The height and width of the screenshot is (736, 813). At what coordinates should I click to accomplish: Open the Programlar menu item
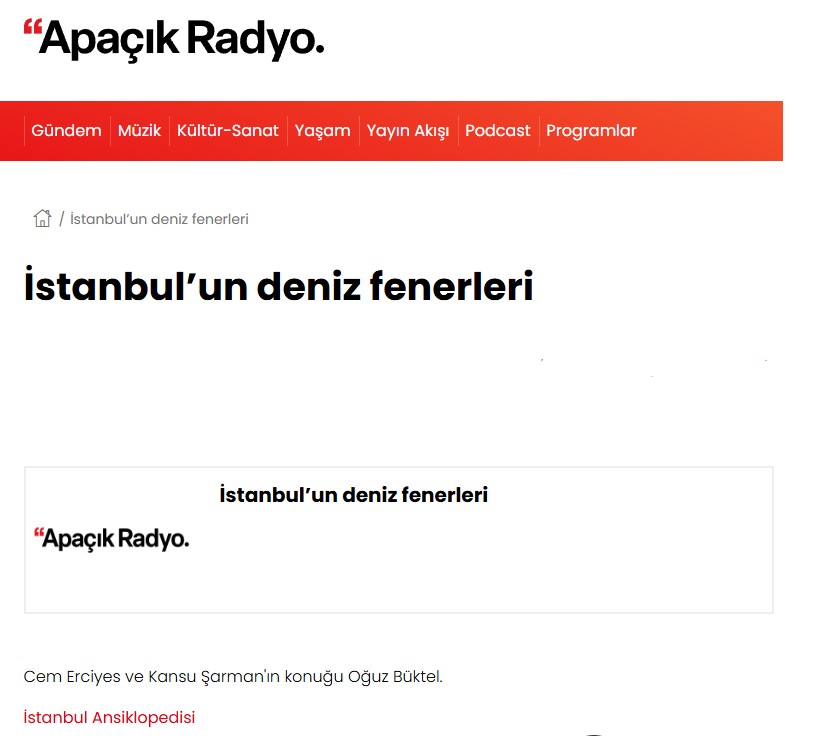click(x=591, y=131)
